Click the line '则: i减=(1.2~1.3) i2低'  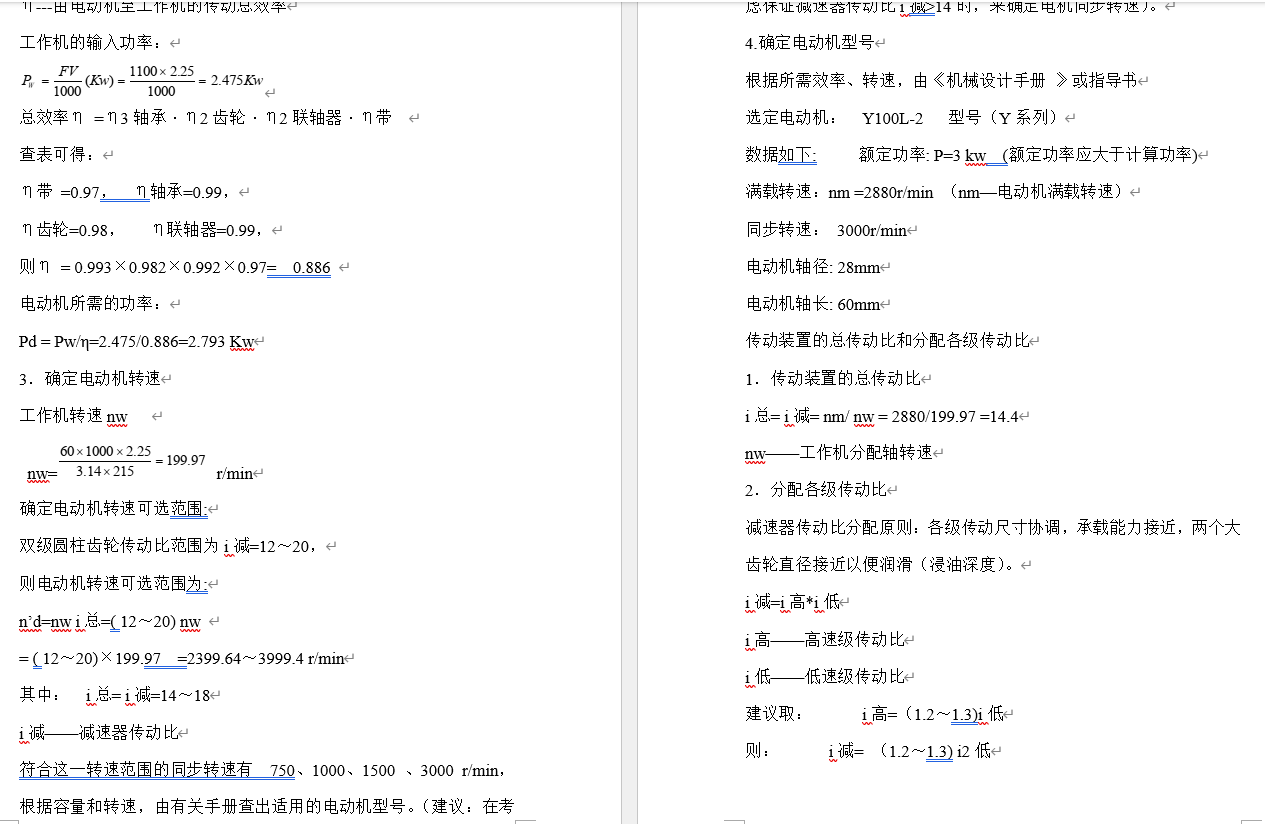(868, 751)
